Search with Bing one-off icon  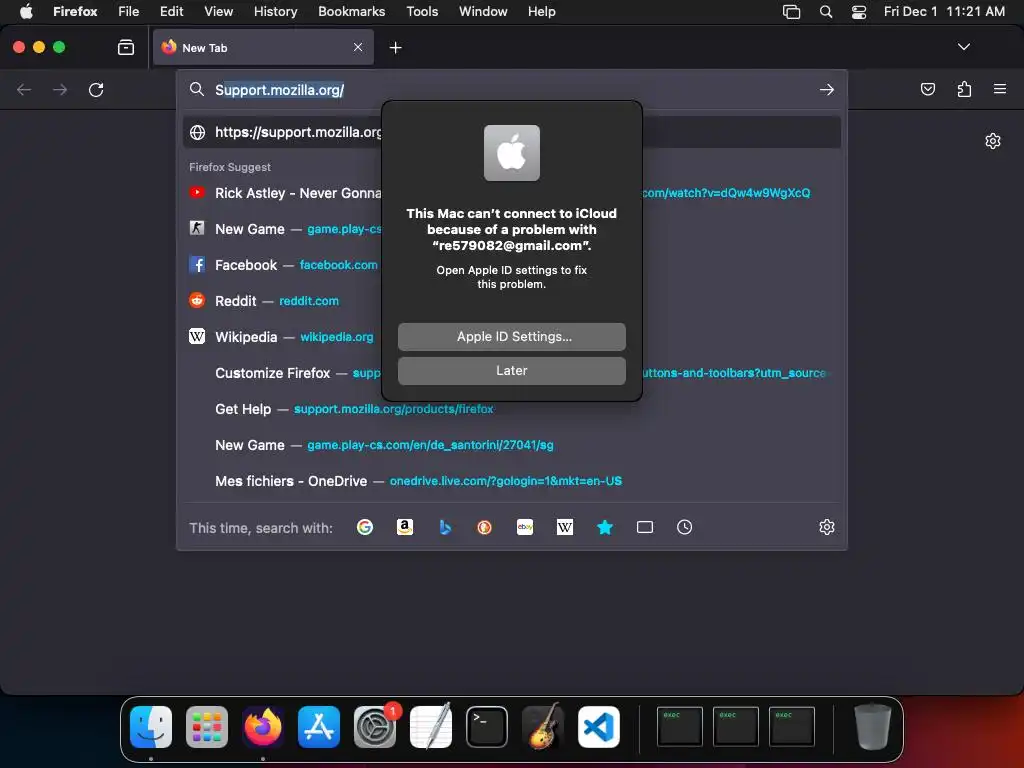(x=445, y=527)
